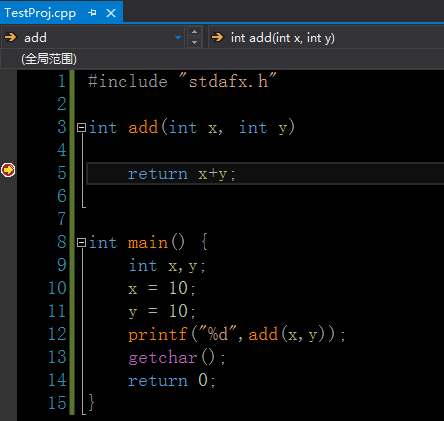Open the int add(int x, int y) member dropdown
The image size is (444, 421).
(x=326, y=37)
